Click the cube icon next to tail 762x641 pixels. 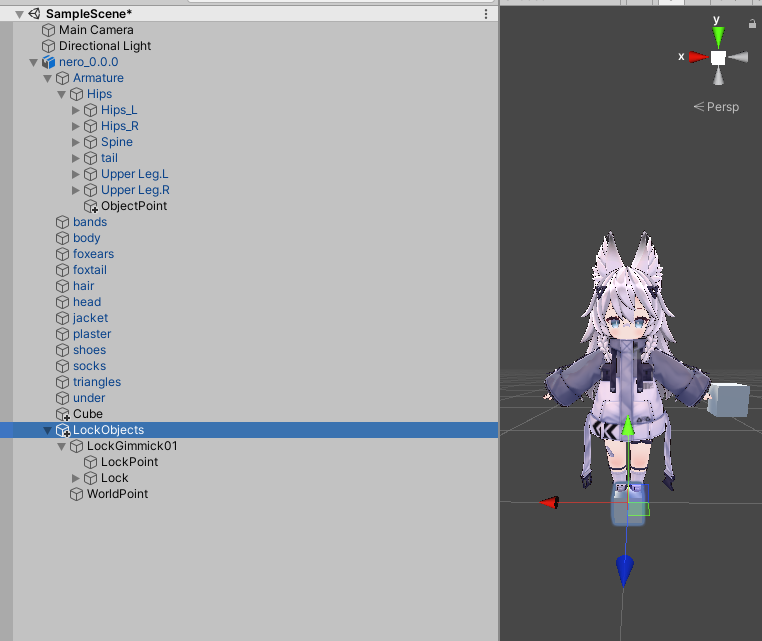90,158
